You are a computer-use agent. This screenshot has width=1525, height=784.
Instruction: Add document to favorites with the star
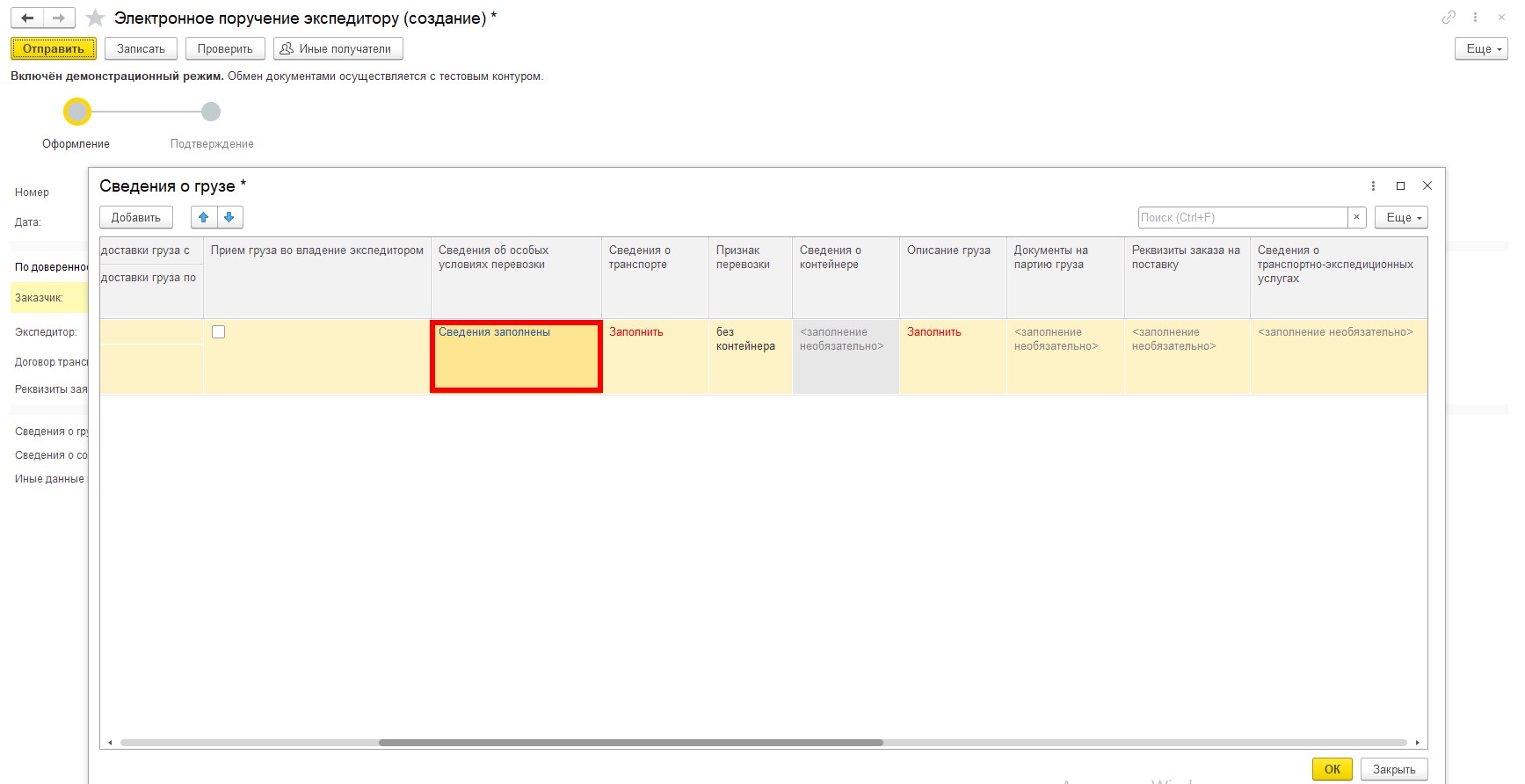coord(95,18)
